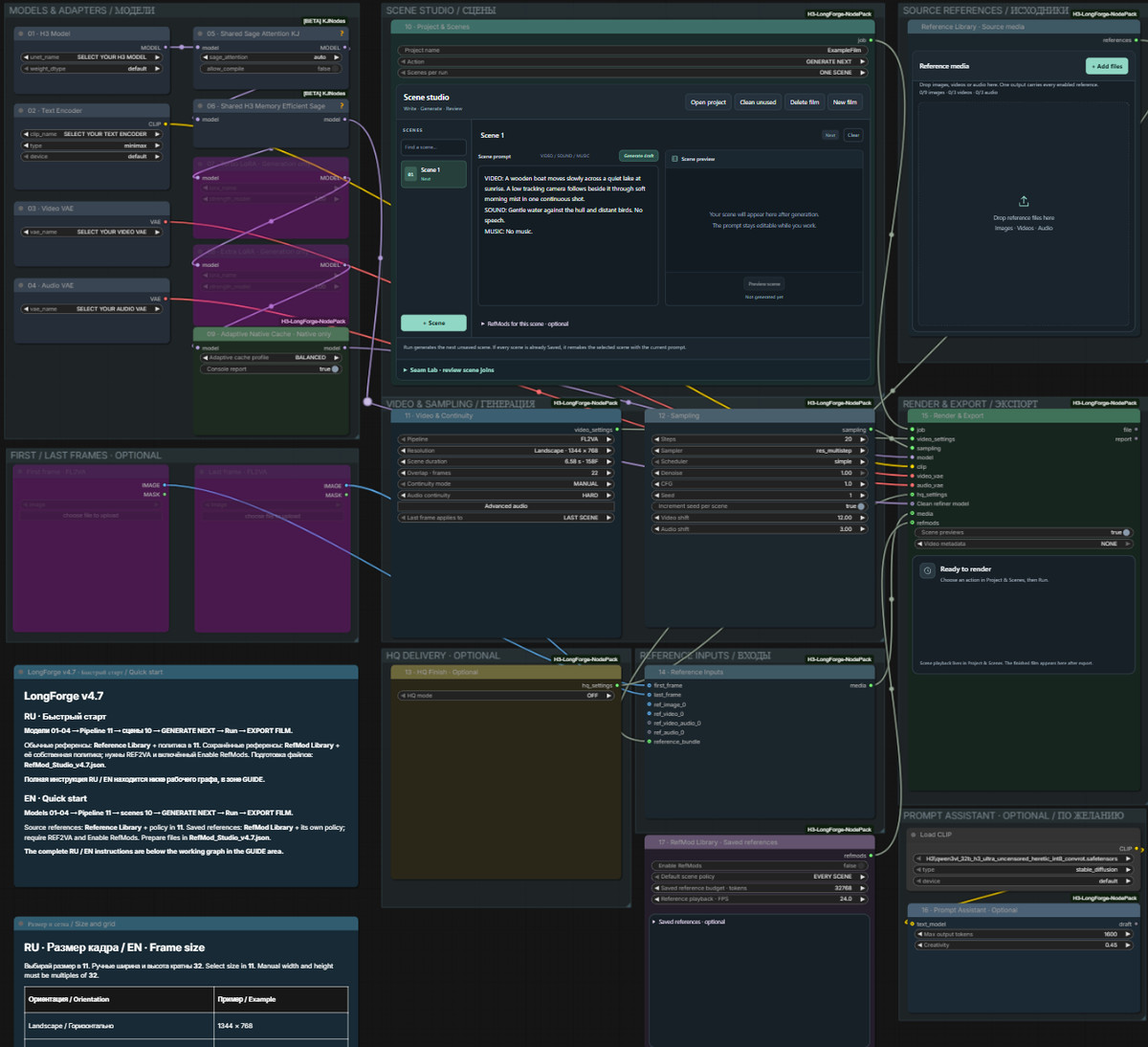This screenshot has width=1148, height=1047.
Task: Click the + Add files button
Action: pyautogui.click(x=1107, y=66)
